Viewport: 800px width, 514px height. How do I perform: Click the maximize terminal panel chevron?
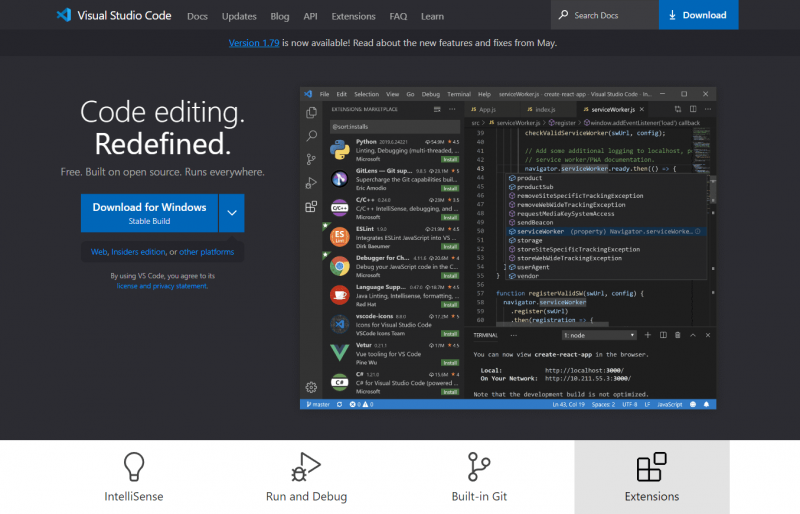tap(693, 335)
